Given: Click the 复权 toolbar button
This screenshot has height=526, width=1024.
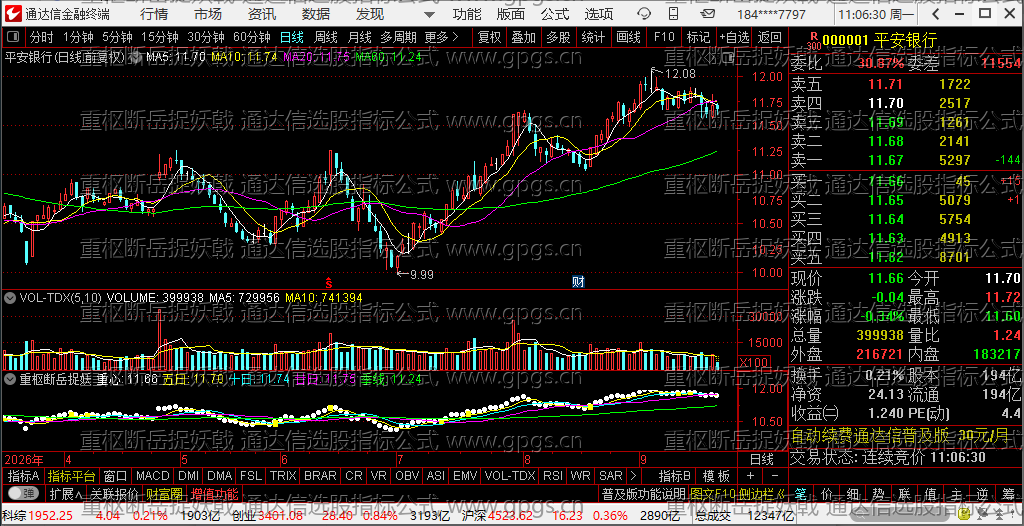Looking at the screenshot, I should 489,37.
